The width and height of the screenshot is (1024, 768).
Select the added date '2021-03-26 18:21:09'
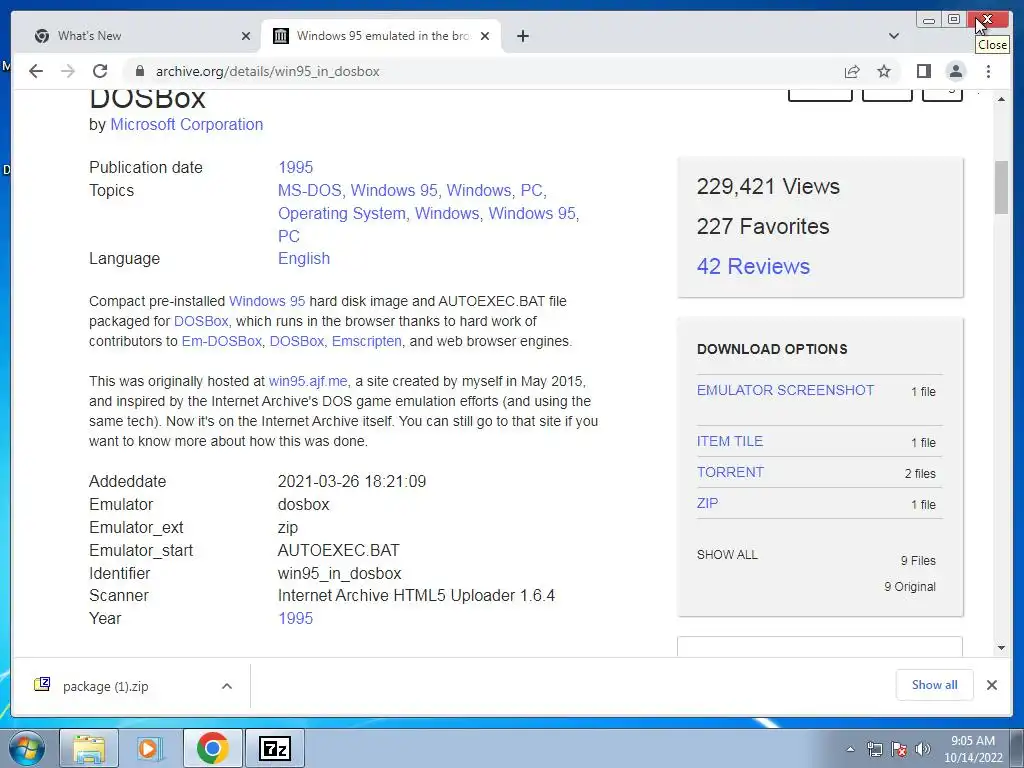pos(352,481)
